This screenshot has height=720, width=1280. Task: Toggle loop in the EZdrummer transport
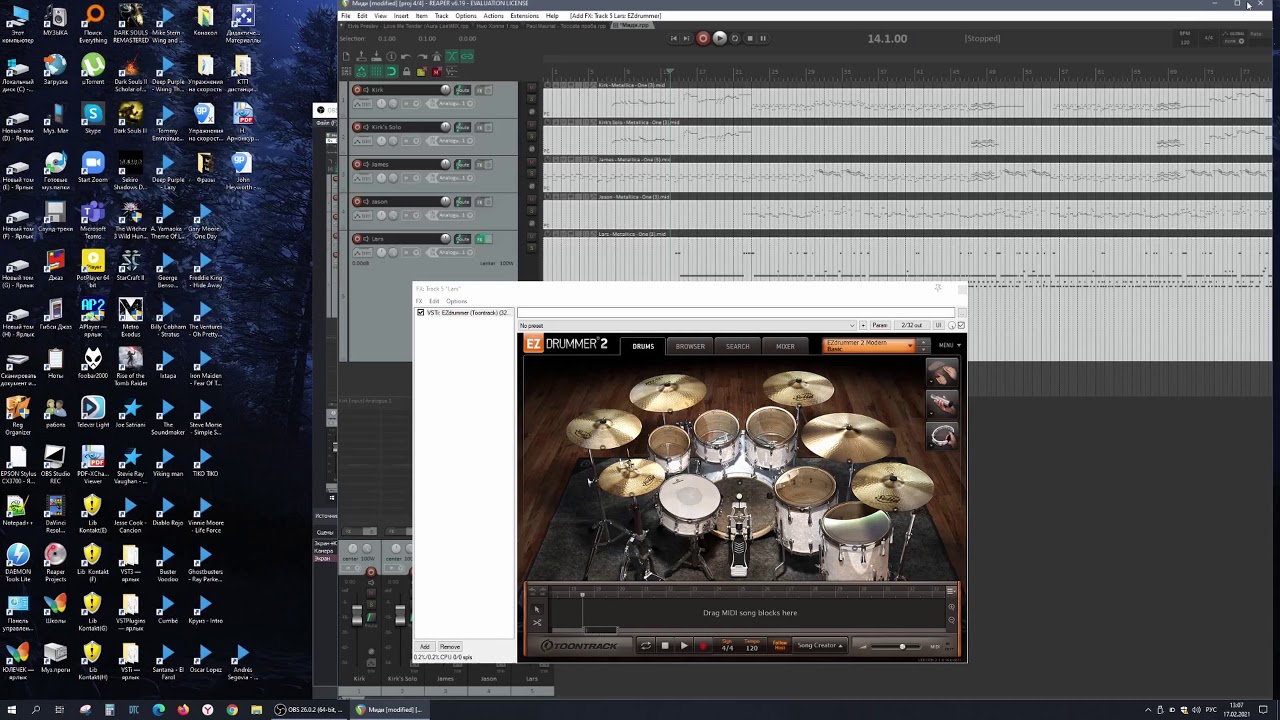coord(645,646)
